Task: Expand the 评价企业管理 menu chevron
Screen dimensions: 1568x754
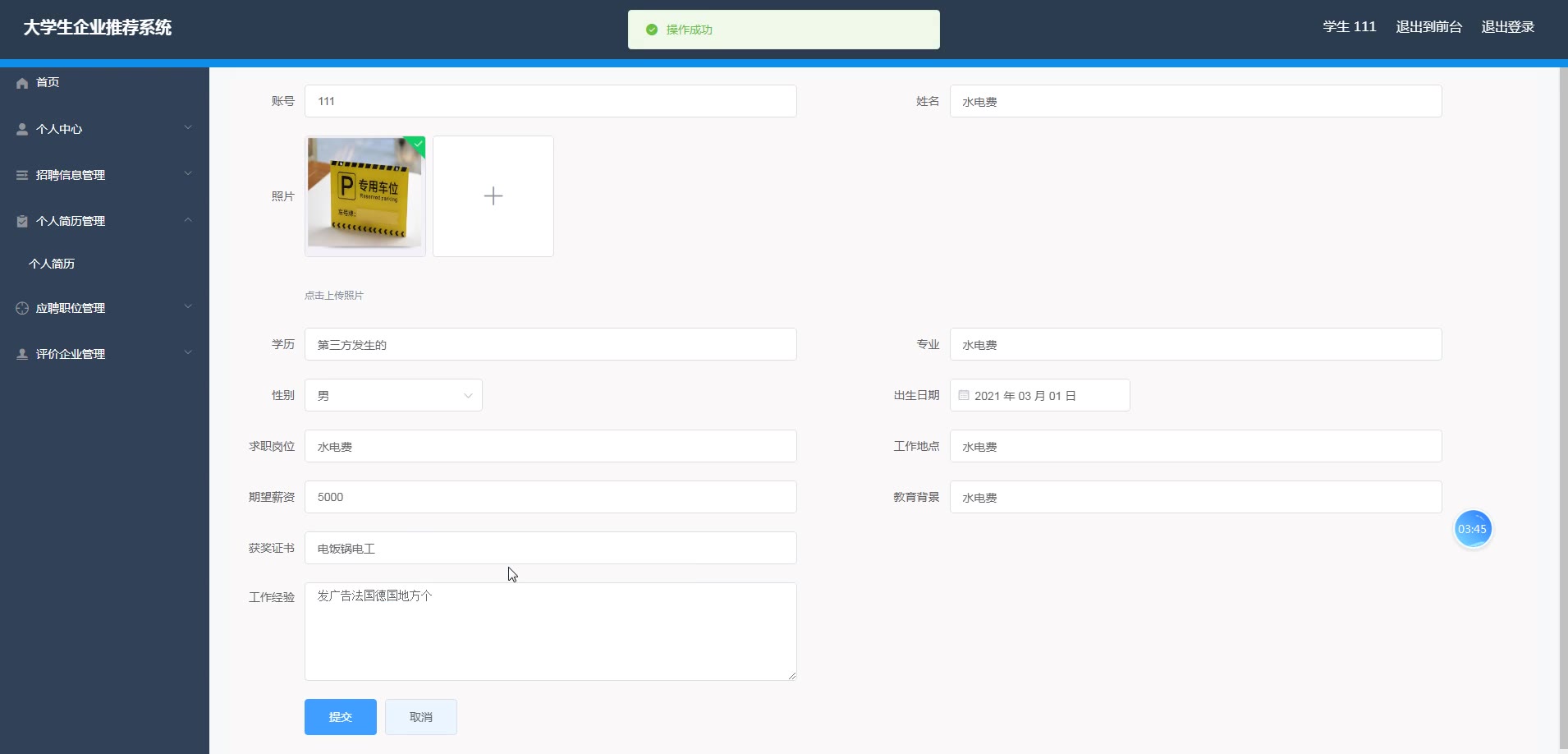Action: (188, 352)
